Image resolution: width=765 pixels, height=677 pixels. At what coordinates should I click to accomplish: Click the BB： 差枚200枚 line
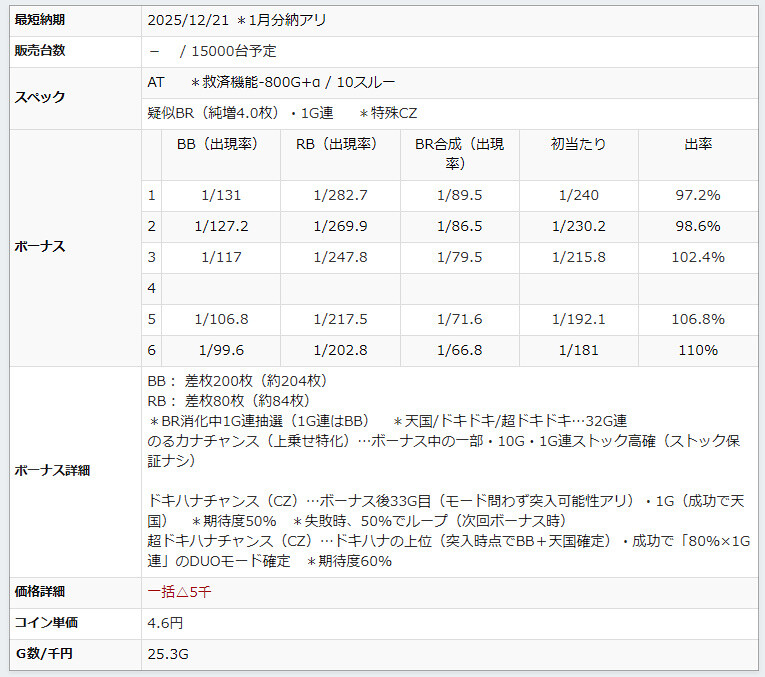237,381
